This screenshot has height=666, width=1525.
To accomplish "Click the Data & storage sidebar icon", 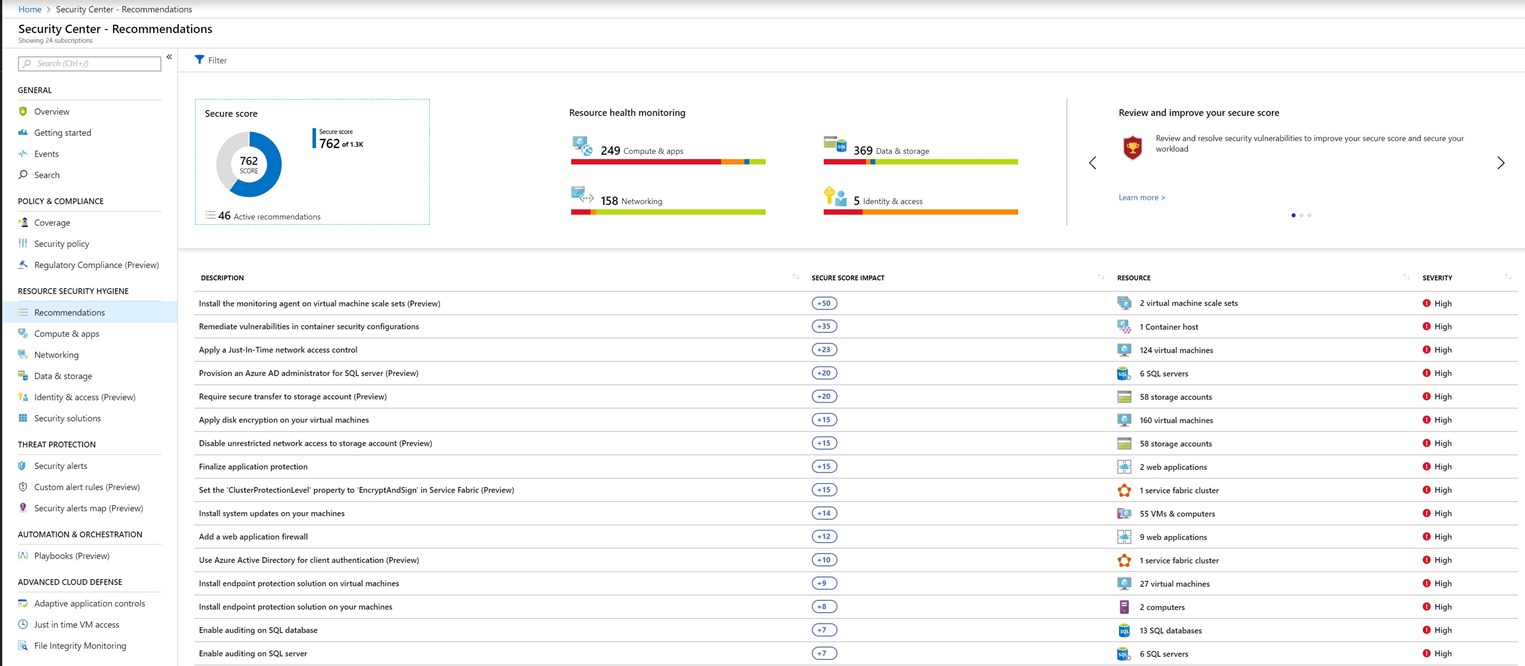I will pyautogui.click(x=23, y=375).
